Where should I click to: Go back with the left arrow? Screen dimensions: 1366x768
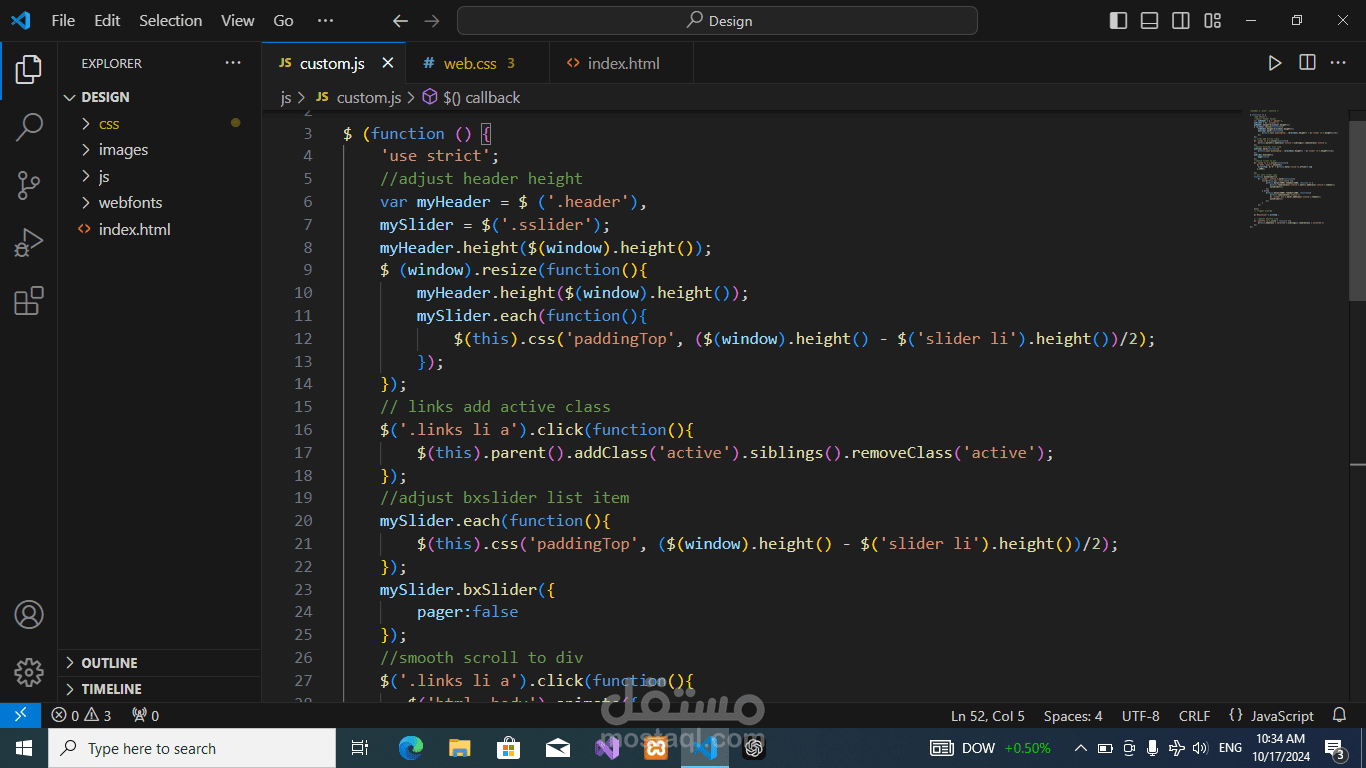[x=400, y=20]
